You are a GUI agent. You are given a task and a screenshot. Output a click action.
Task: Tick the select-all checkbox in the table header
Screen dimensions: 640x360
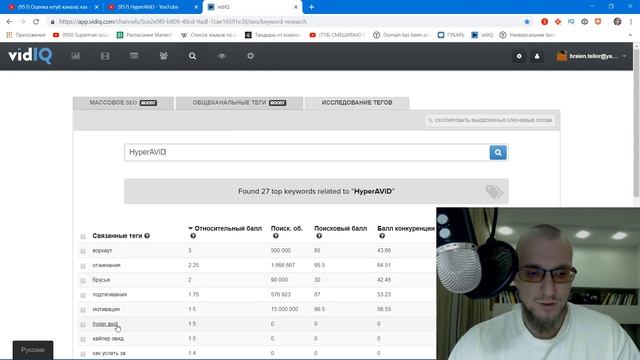[83, 236]
